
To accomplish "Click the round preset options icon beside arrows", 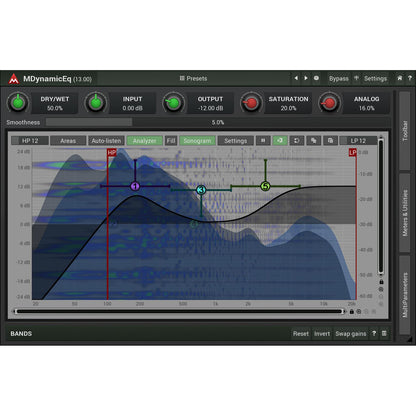I will [316, 78].
